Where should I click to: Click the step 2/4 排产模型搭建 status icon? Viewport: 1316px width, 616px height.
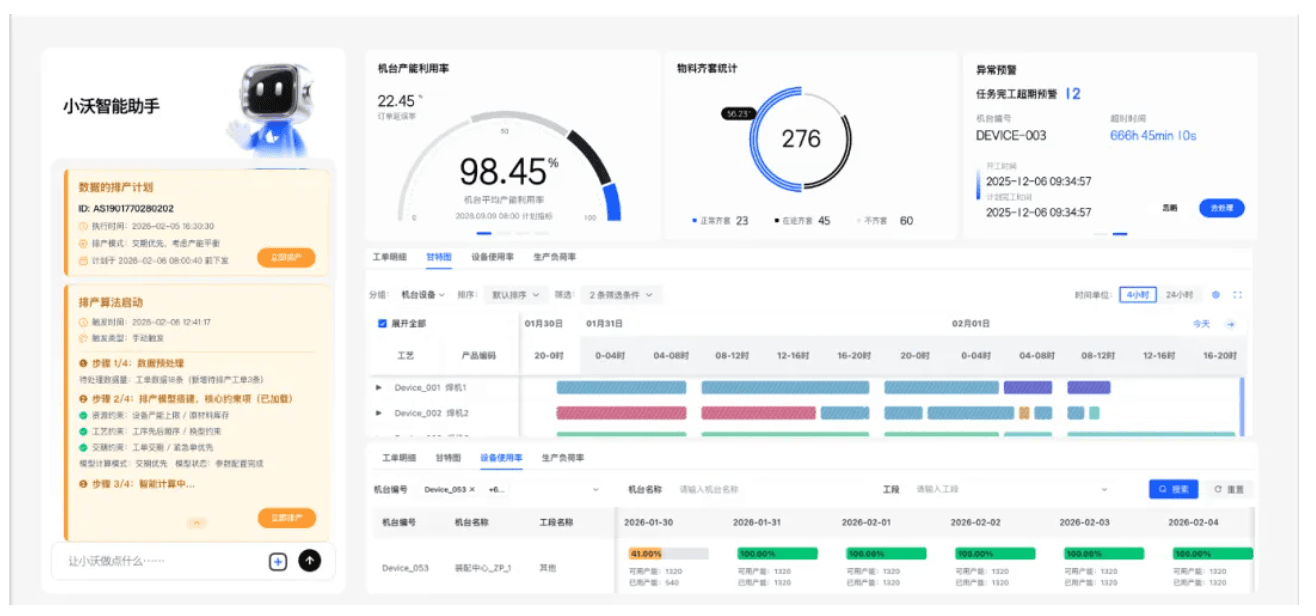tap(83, 397)
